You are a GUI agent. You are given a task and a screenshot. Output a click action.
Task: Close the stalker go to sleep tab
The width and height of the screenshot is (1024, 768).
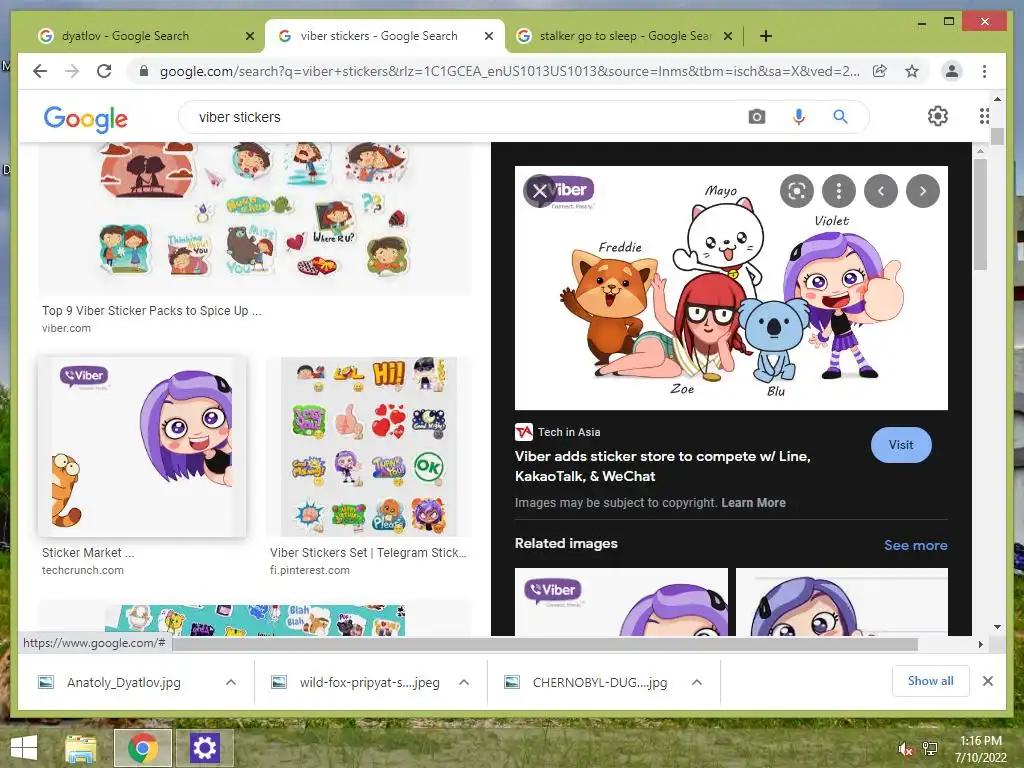(x=728, y=37)
